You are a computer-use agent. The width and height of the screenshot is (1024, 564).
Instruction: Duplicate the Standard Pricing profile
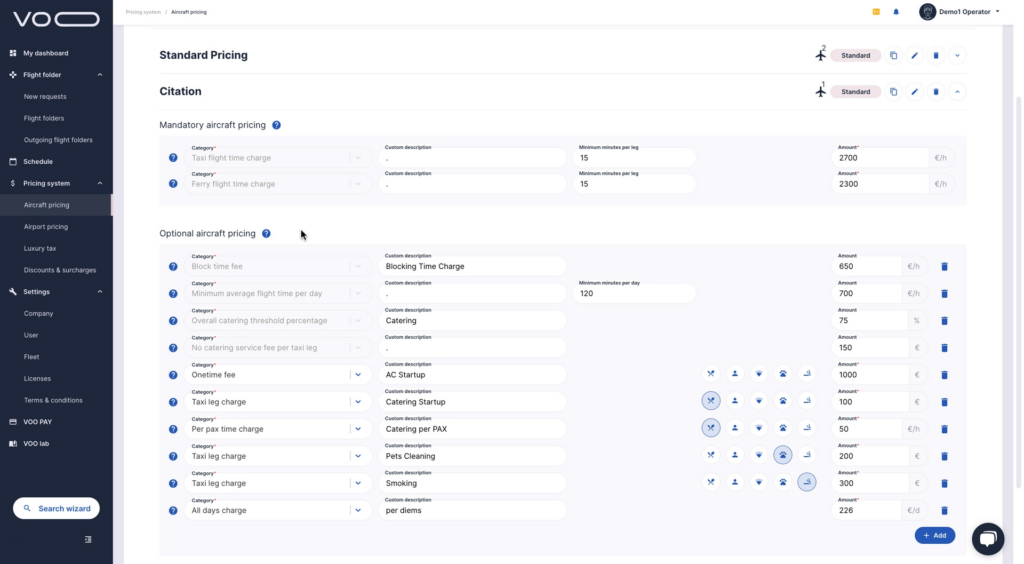coord(894,56)
